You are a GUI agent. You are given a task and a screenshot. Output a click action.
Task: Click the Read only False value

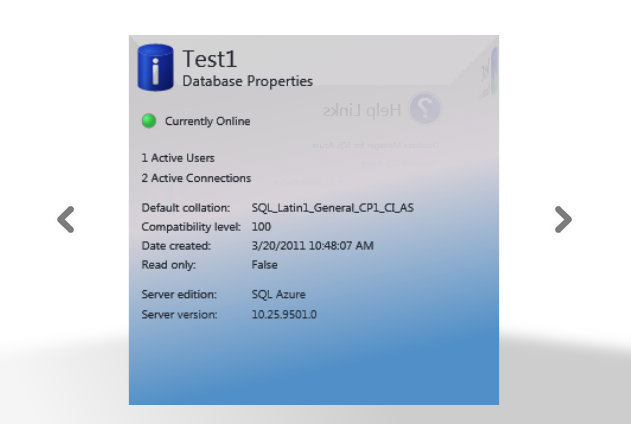point(264,265)
